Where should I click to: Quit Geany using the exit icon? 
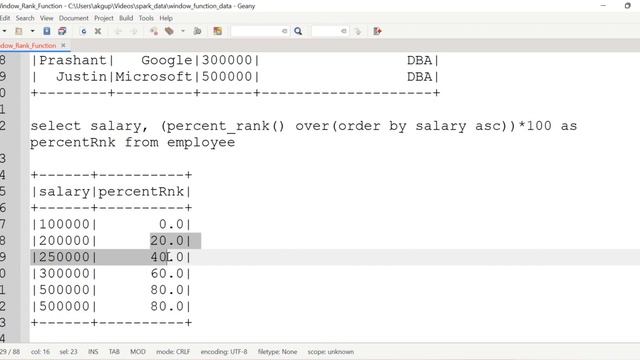click(x=378, y=31)
